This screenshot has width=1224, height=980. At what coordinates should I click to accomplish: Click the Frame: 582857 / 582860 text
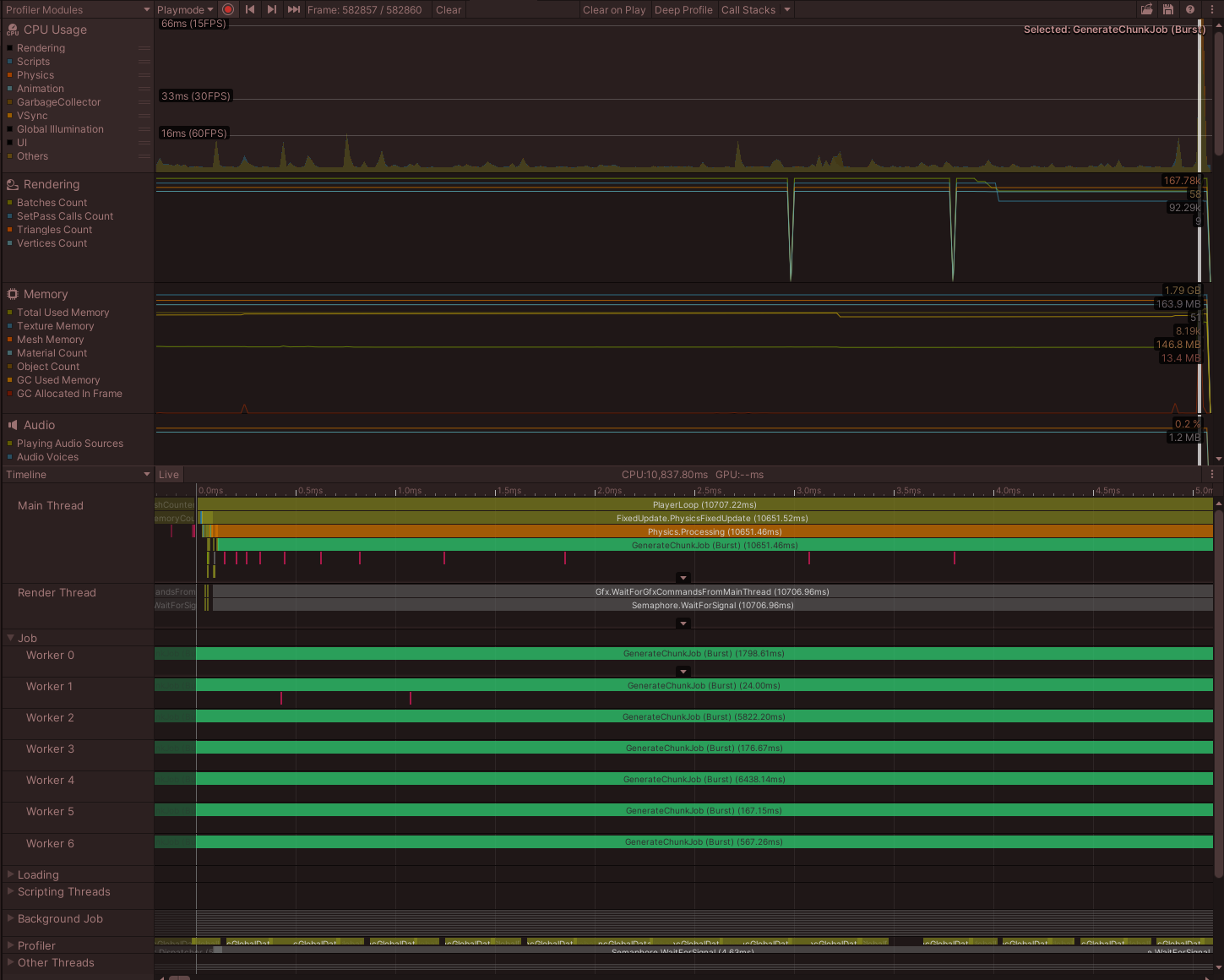tap(364, 9)
